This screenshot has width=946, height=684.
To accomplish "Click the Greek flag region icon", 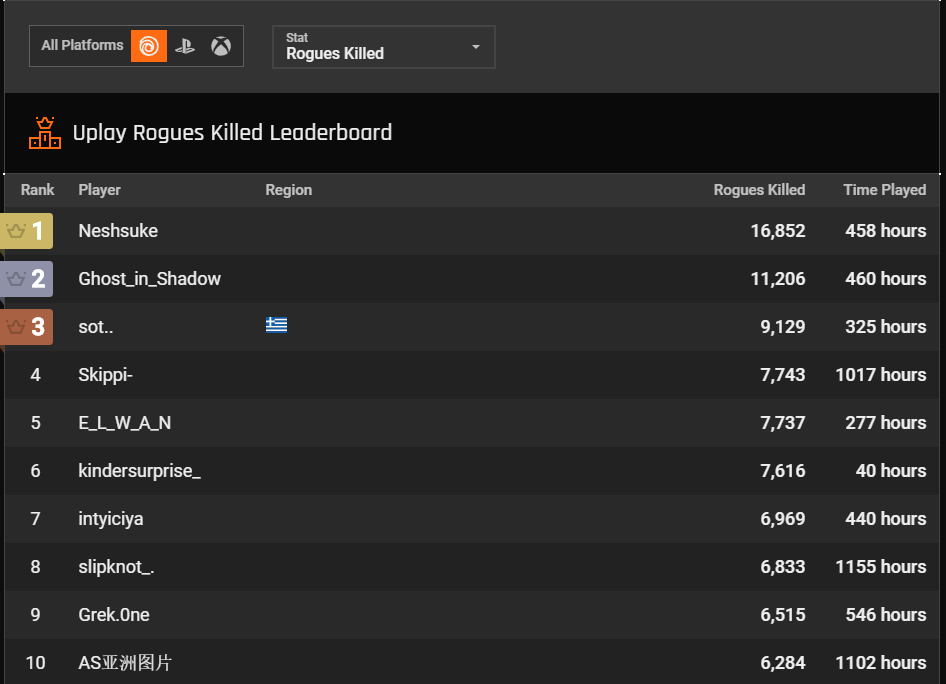I will tap(276, 325).
